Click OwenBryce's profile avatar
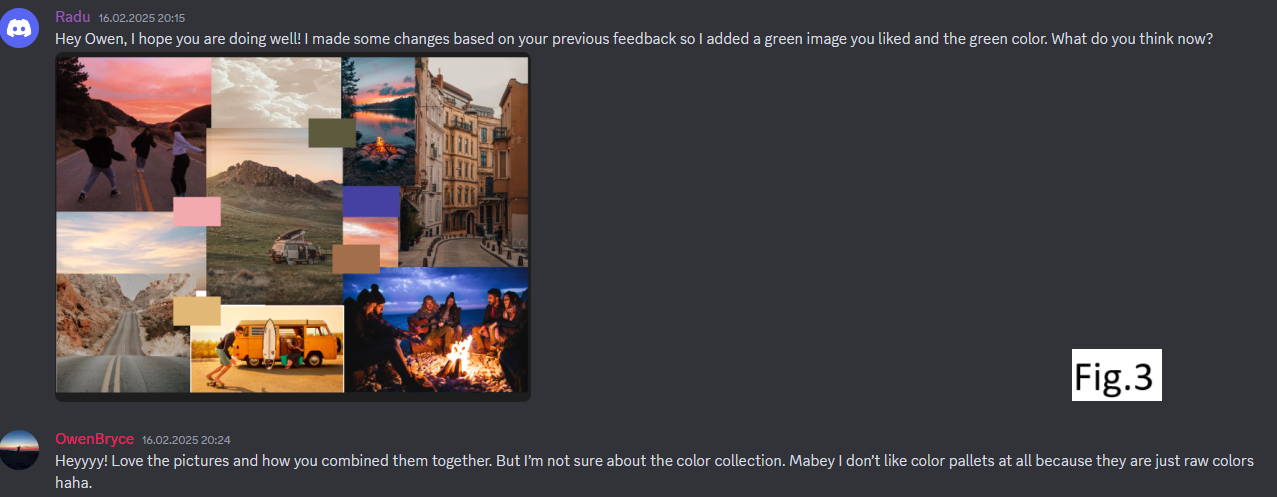Viewport: 1277px width, 497px height. click(x=19, y=449)
